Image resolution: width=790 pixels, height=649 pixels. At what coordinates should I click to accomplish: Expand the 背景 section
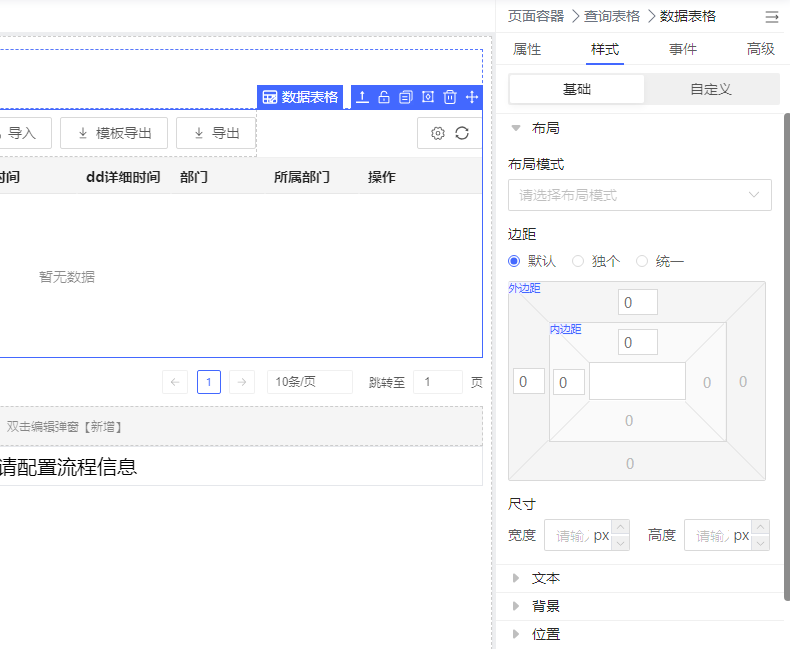point(516,606)
